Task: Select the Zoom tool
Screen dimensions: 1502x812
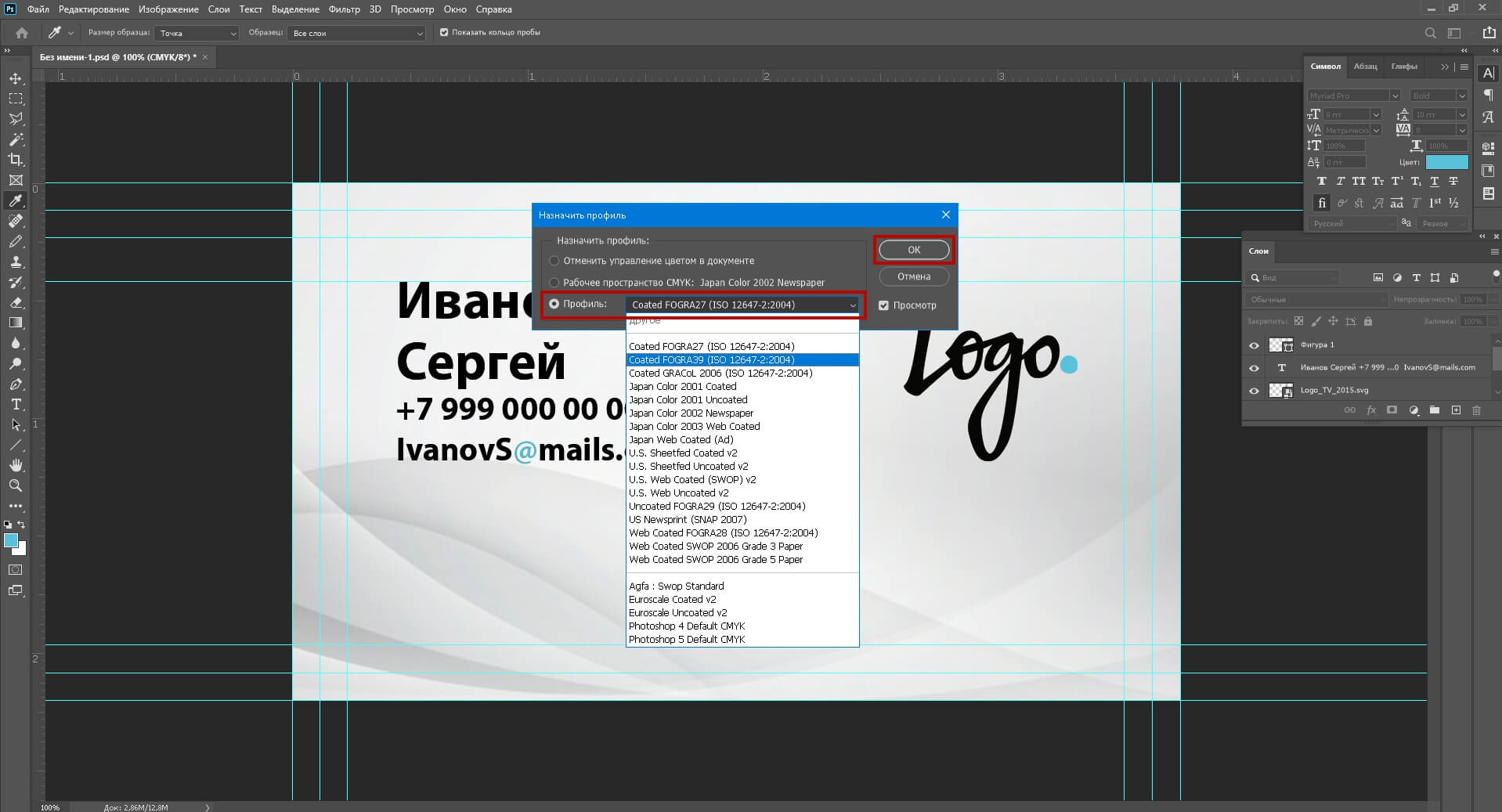Action: pyautogui.click(x=16, y=485)
